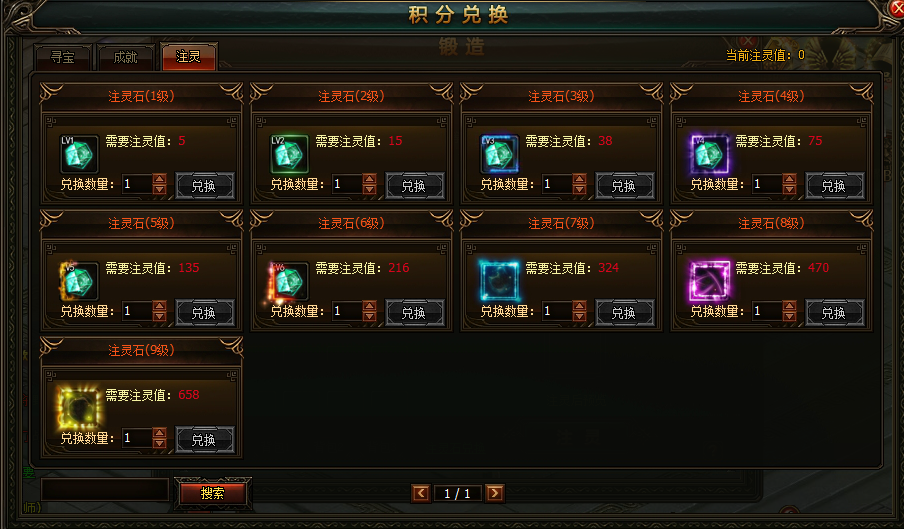Decrease 兑换数量 for 注灵石(3级)
This screenshot has width=904, height=529.
tap(579, 190)
